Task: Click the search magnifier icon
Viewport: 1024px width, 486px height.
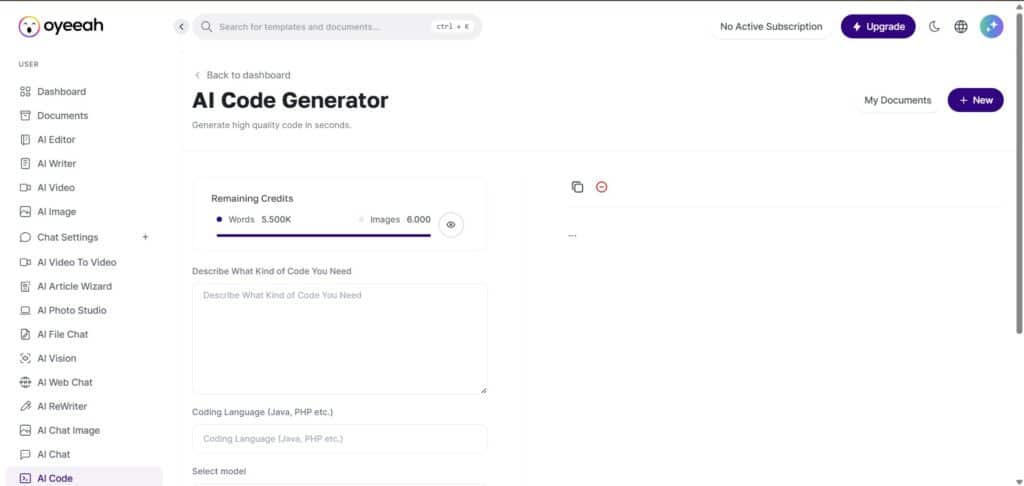Action: [206, 27]
